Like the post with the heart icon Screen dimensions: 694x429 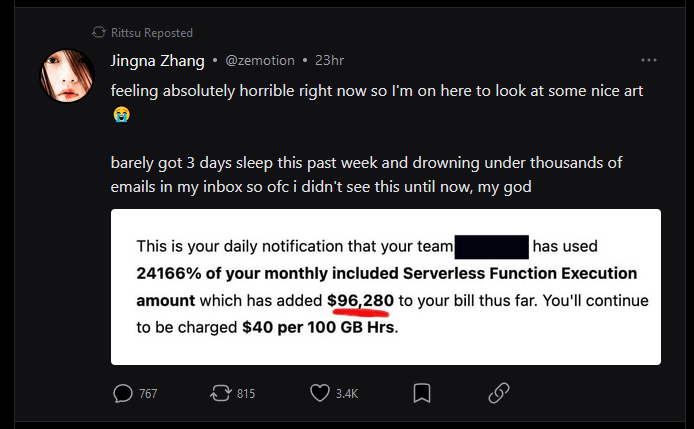[x=320, y=393]
